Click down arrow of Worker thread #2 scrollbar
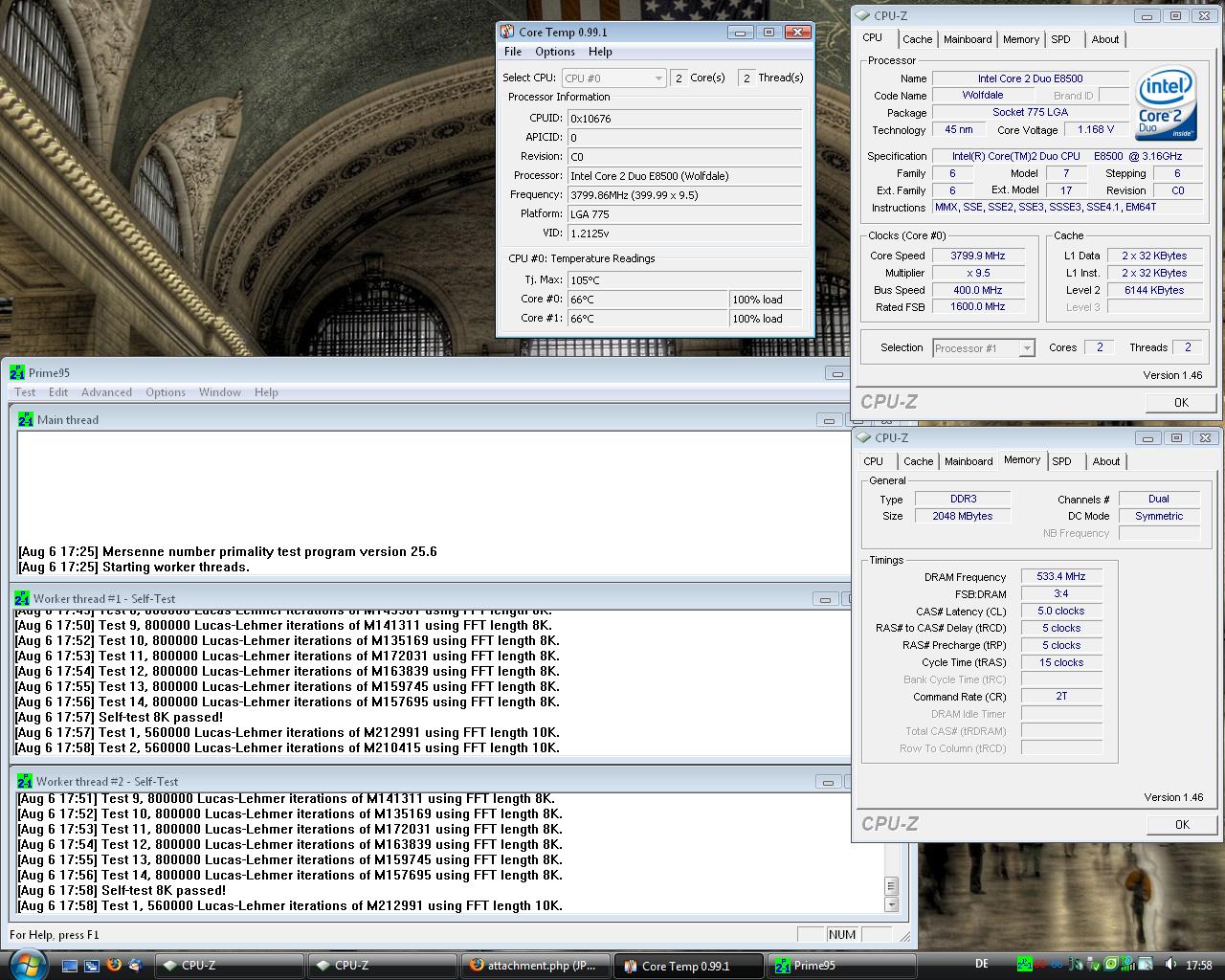The width and height of the screenshot is (1225, 980). point(891,904)
